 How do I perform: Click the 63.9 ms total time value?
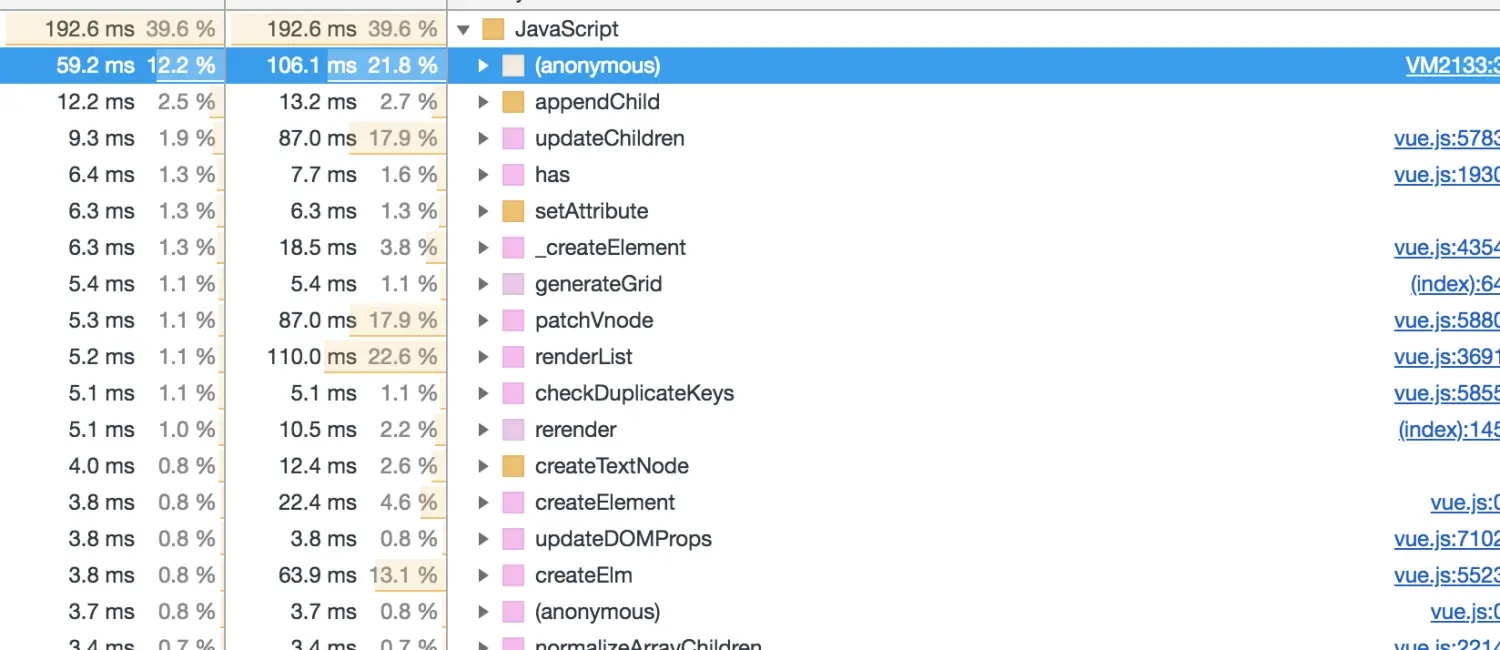317,576
